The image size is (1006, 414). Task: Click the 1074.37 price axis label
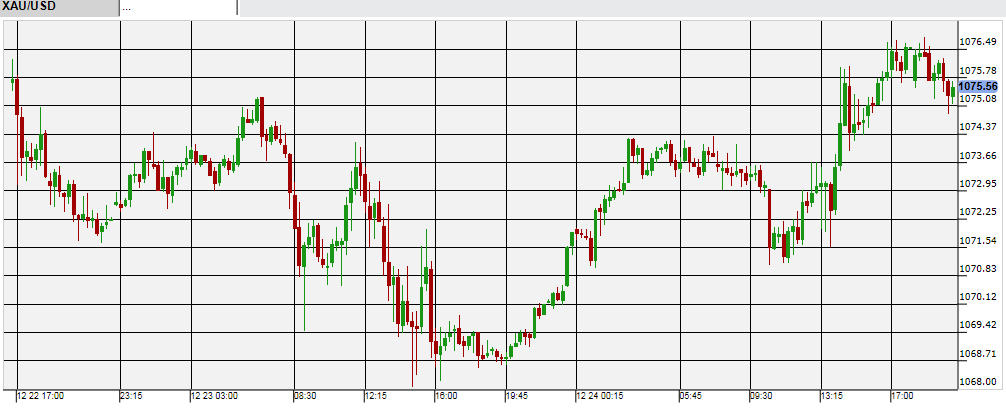[975, 127]
